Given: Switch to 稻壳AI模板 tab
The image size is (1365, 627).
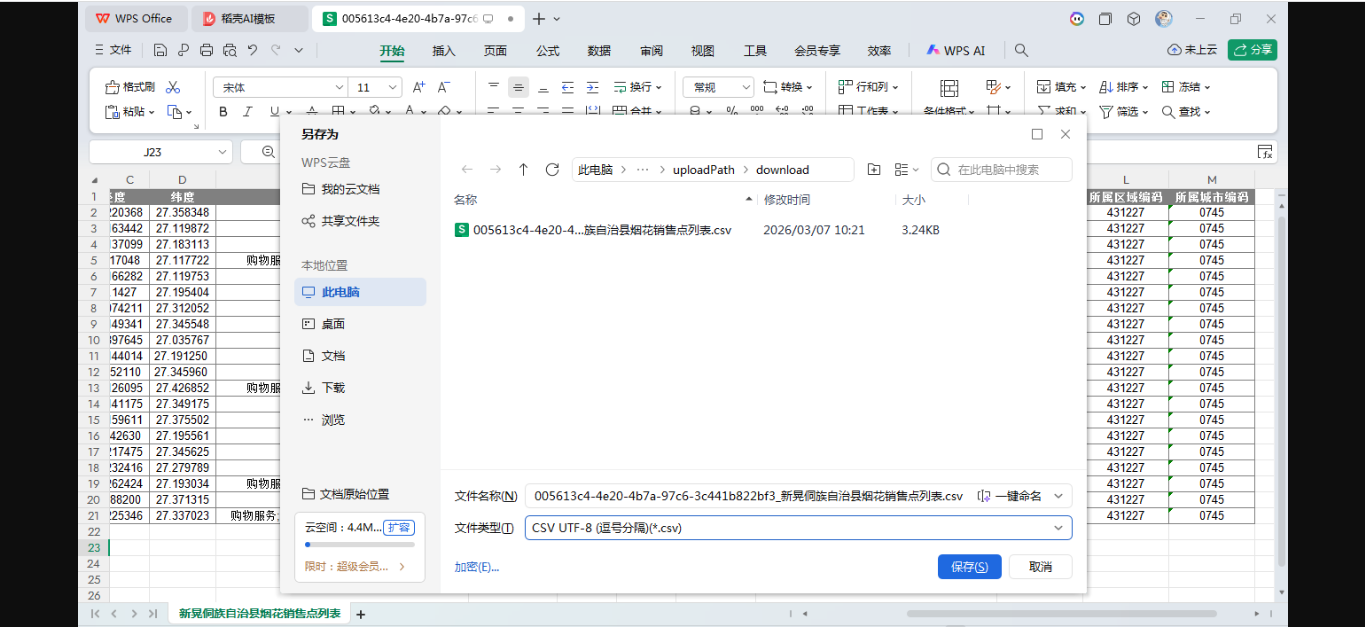Looking at the screenshot, I should (249, 18).
